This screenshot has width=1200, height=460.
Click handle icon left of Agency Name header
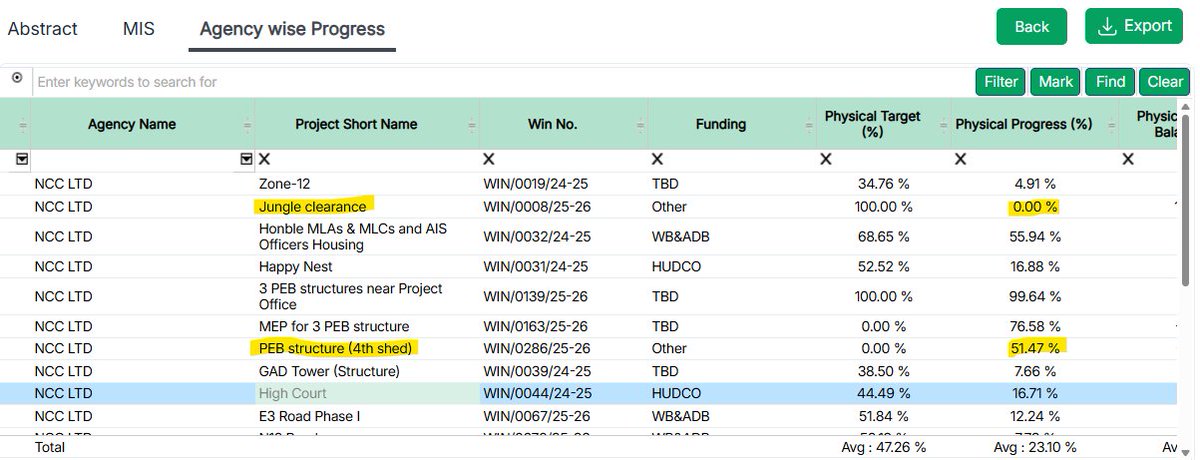pos(23,125)
